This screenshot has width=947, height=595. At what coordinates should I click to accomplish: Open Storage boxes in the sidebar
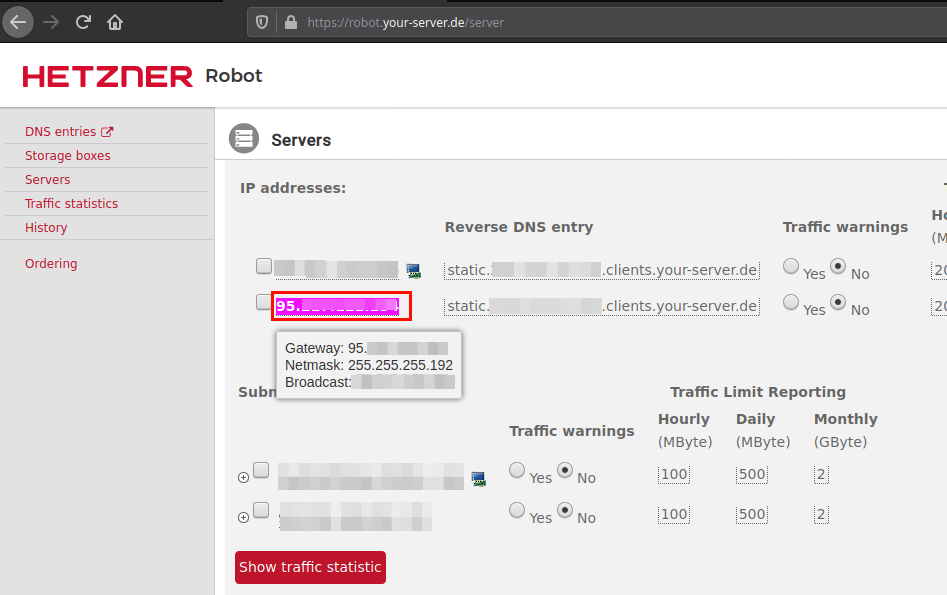[x=68, y=156]
